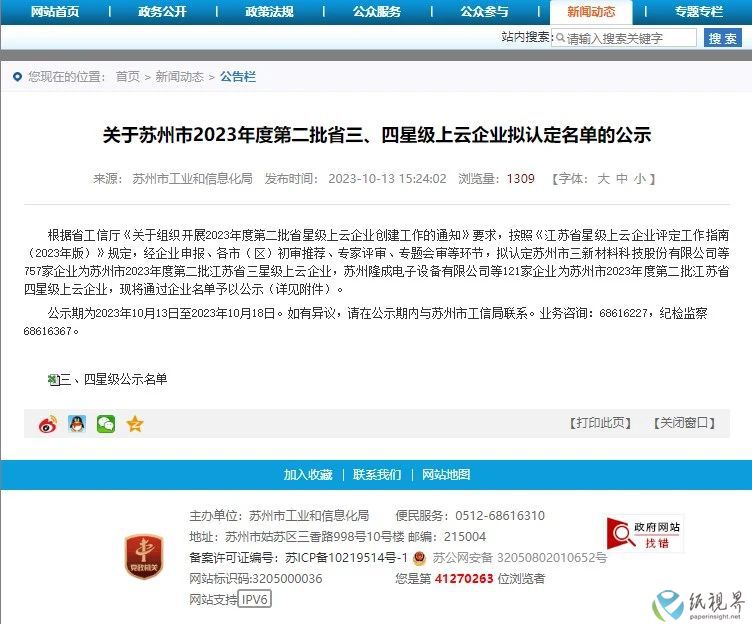Open the 政务公开 navigation menu

162,12
